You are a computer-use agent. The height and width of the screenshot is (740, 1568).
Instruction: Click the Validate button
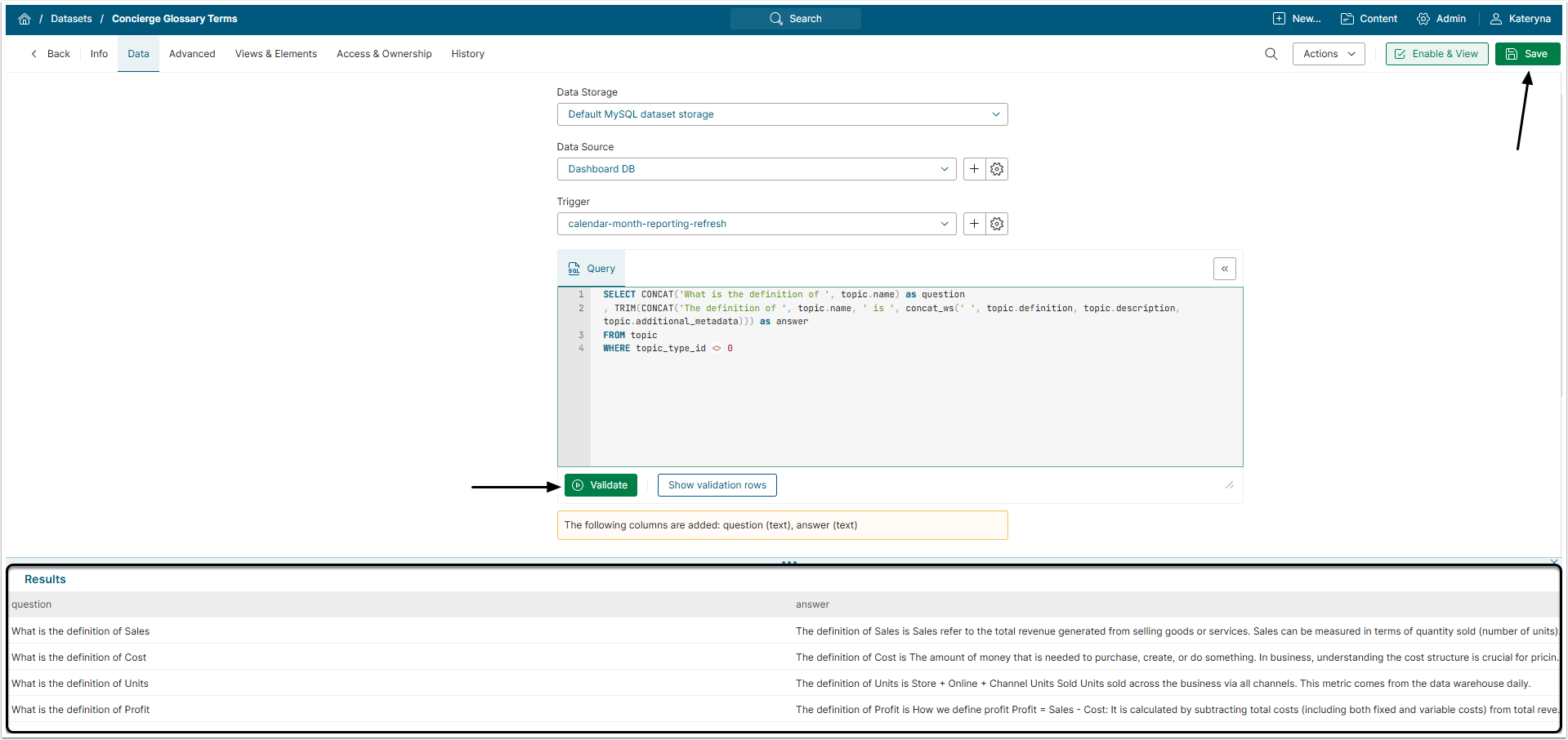(601, 485)
